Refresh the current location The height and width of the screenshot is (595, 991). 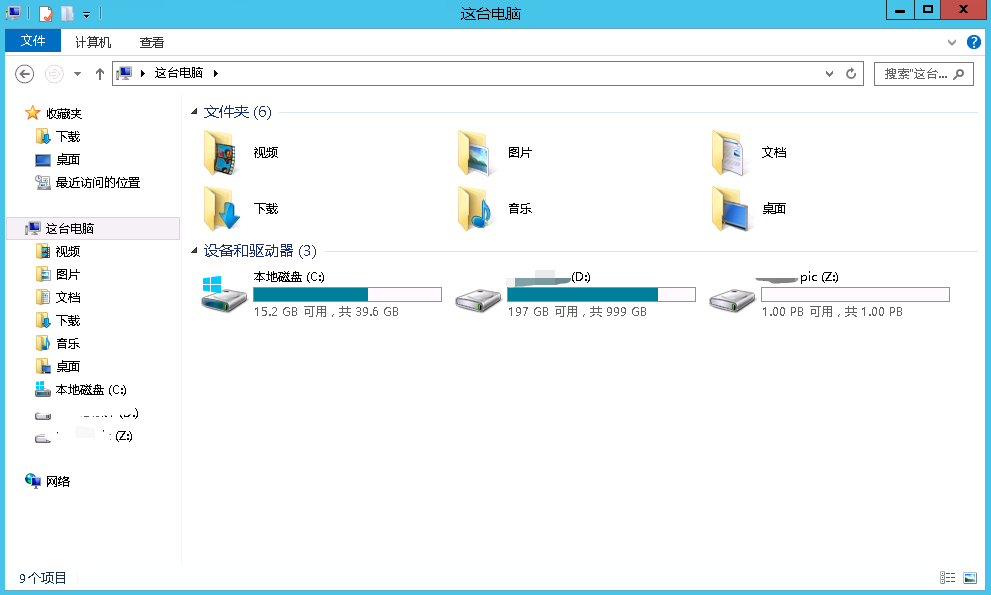pyautogui.click(x=851, y=73)
